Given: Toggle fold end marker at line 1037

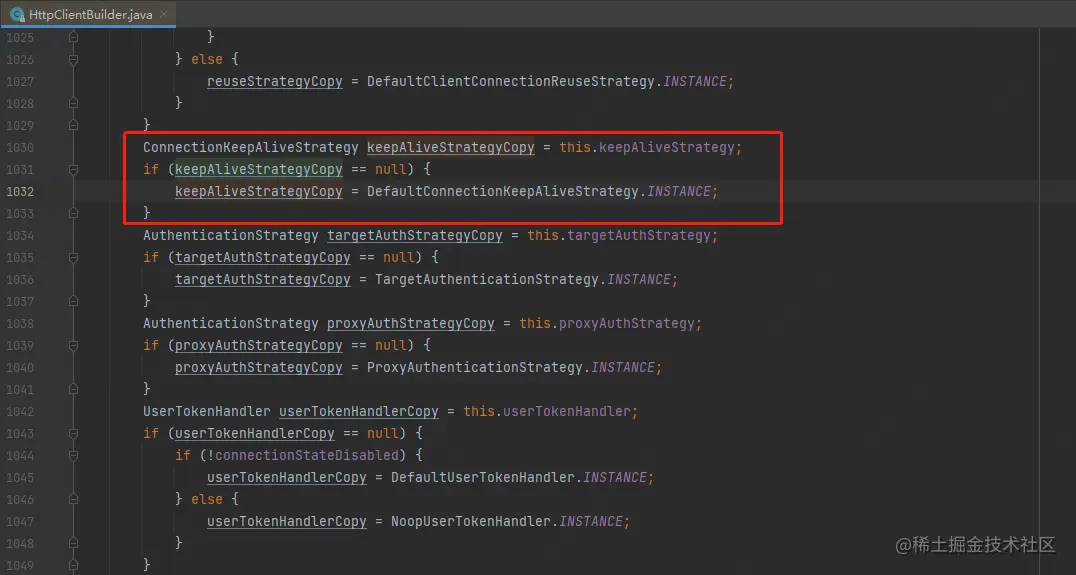Looking at the screenshot, I should click(x=73, y=301).
